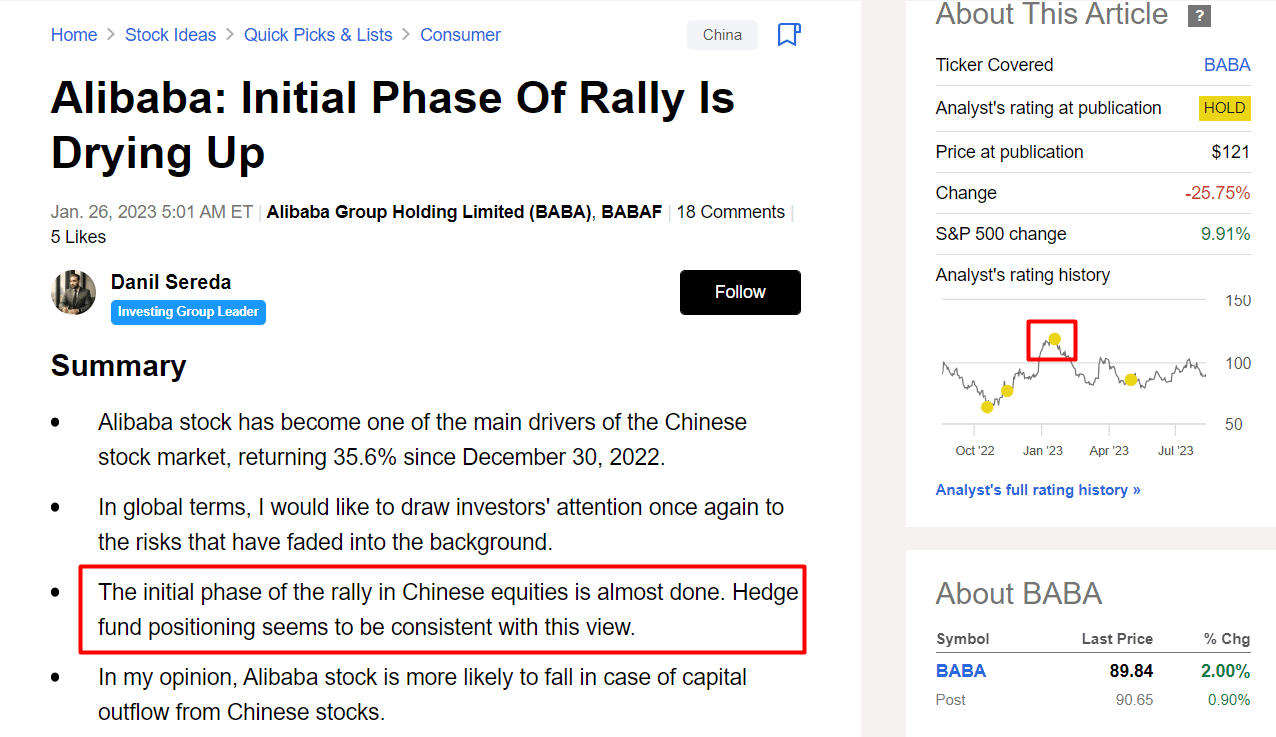
Task: Open the help tooltip in About This Article
Action: [1199, 16]
